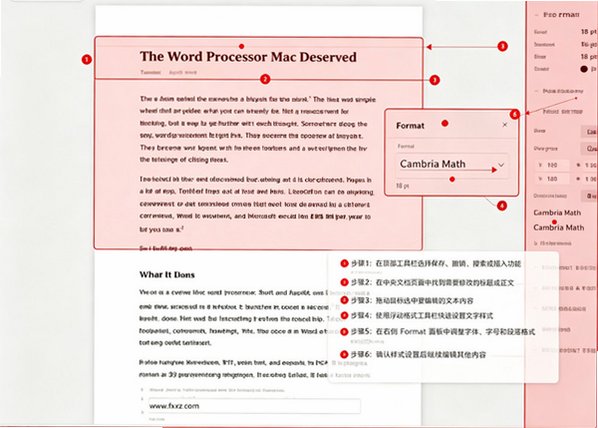
Task: Select the upper Cambria Math entry in sidebar
Action: [x=557, y=212]
